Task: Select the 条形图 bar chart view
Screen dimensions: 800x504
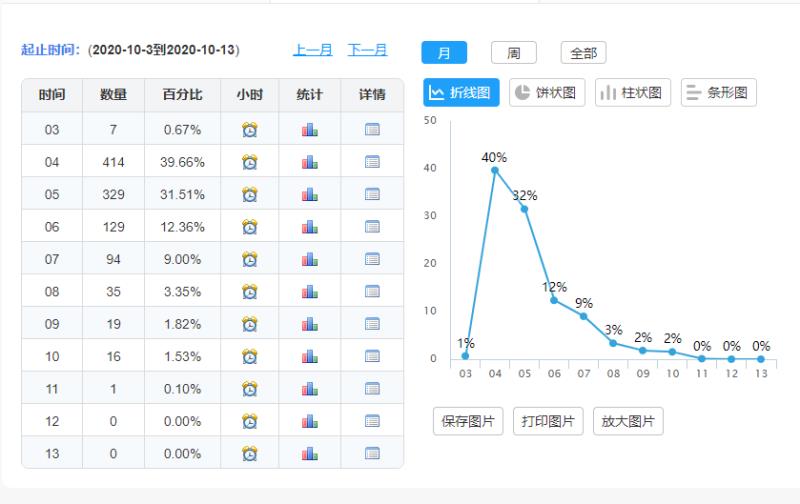Action: (719, 93)
